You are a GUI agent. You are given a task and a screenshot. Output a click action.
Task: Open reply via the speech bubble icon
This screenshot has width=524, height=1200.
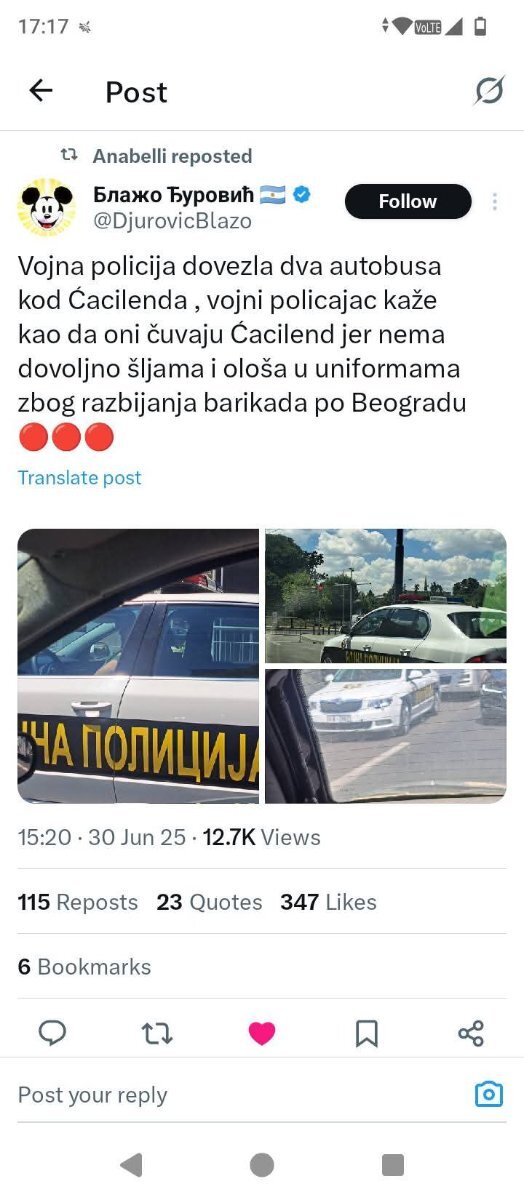coord(52,1032)
